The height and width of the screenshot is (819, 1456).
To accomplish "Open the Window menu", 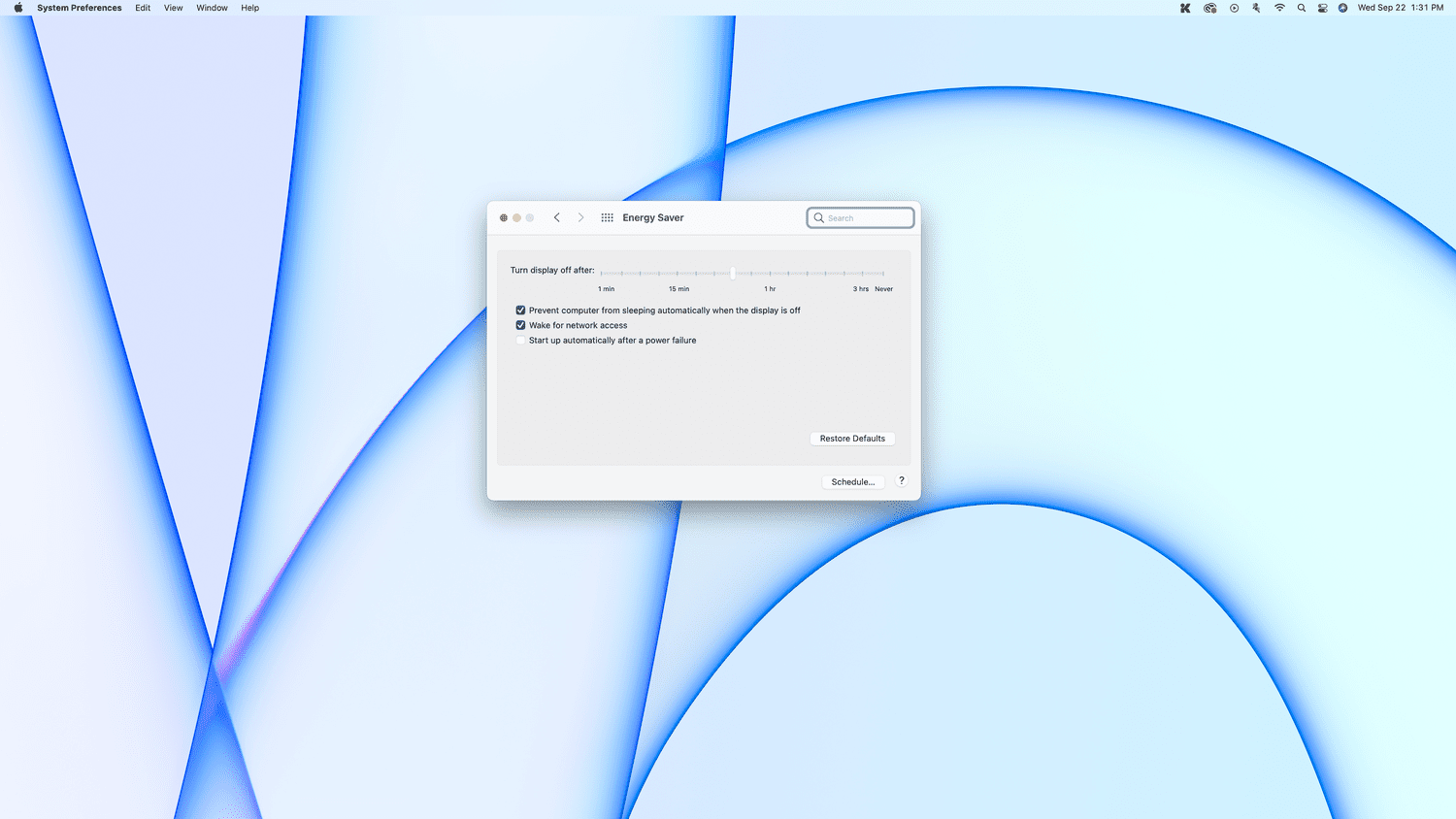I will 212,8.
